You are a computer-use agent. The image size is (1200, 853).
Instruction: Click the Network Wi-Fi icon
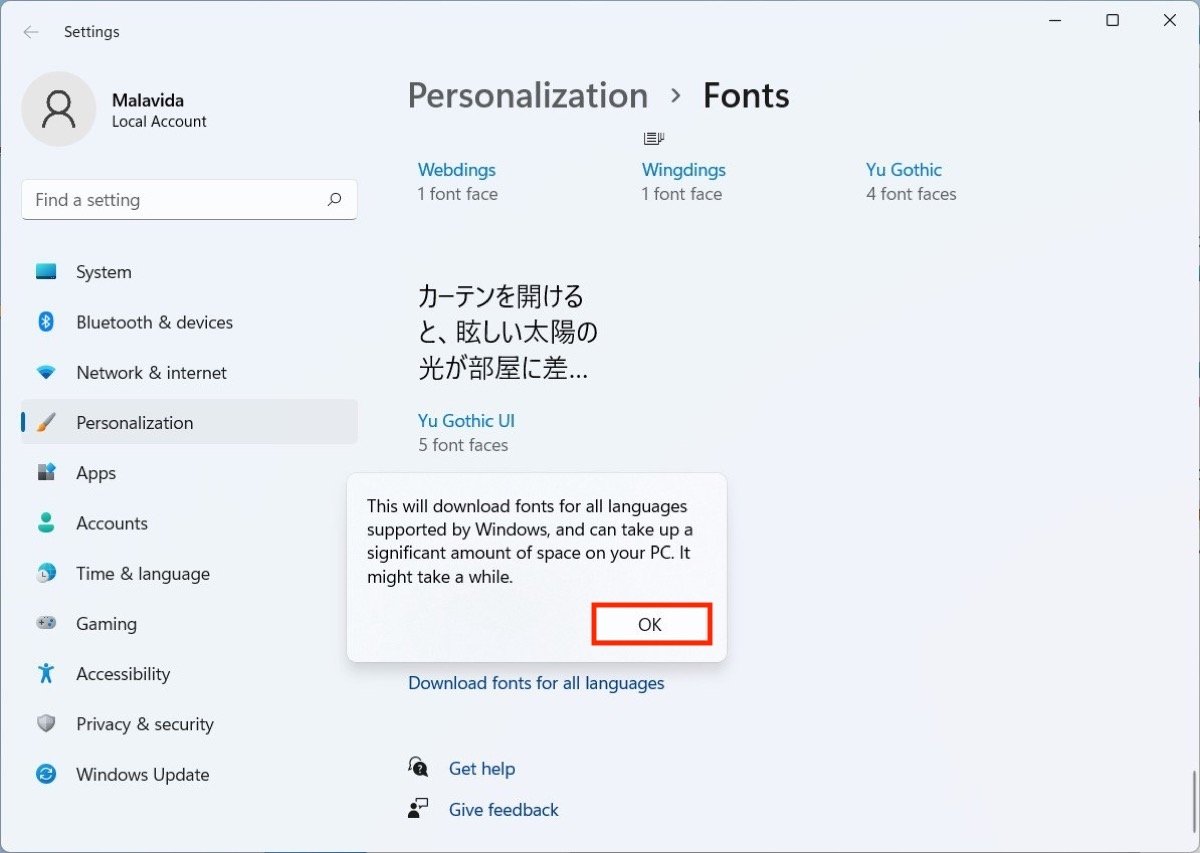click(x=46, y=373)
